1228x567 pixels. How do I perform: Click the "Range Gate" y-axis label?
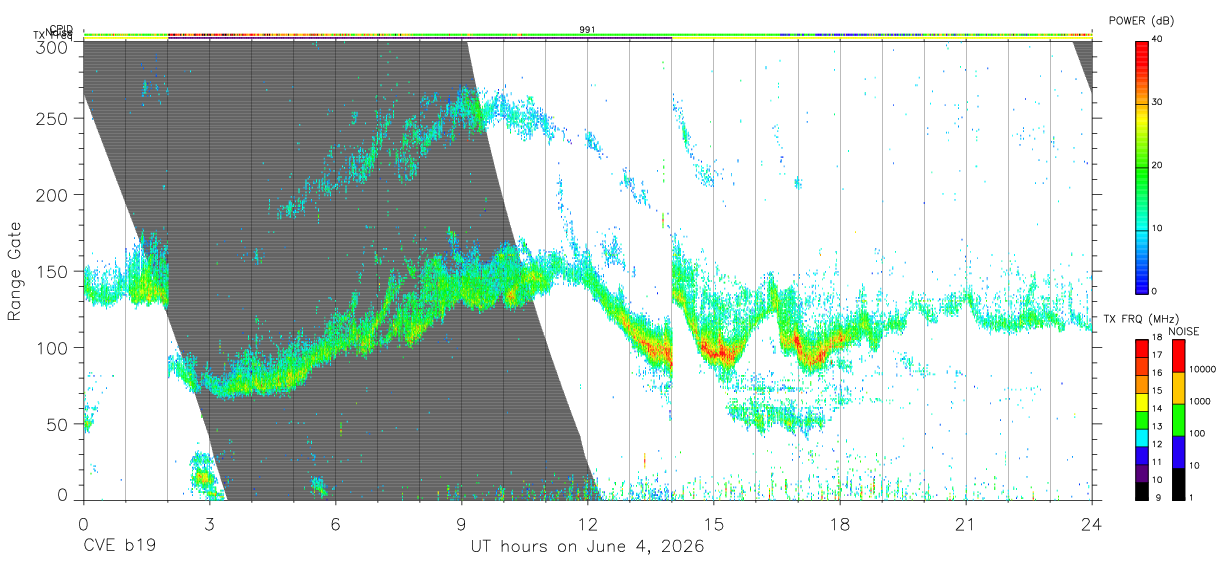pyautogui.click(x=15, y=271)
